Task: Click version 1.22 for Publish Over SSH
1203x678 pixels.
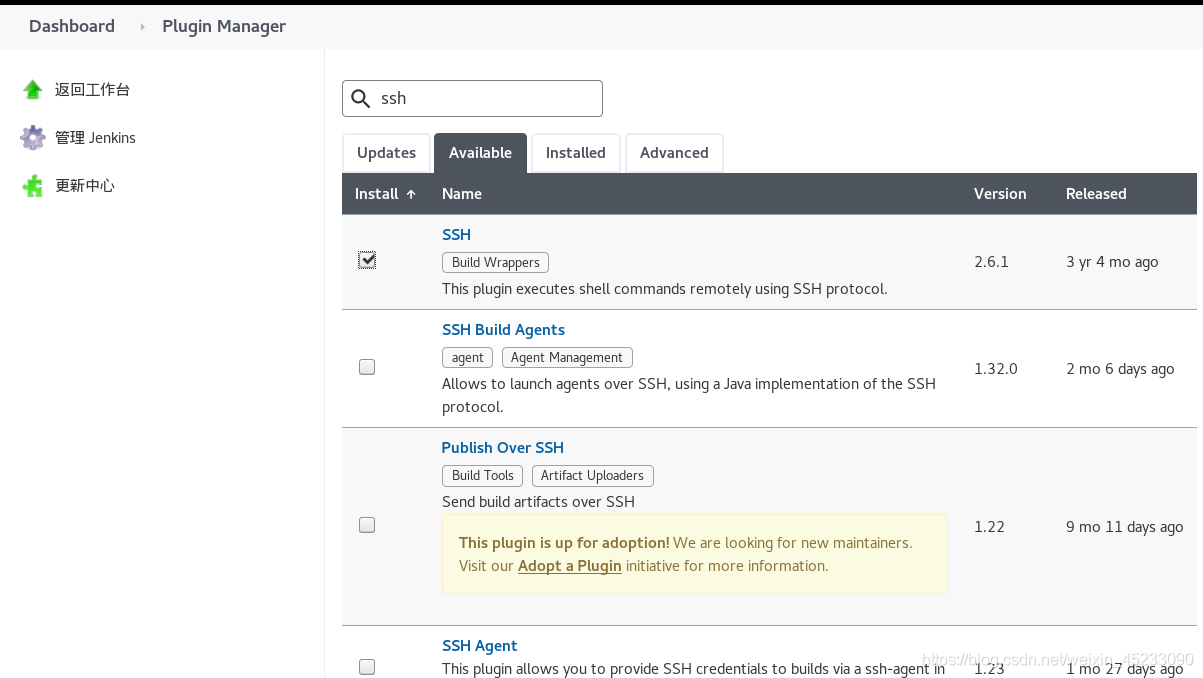Action: tap(989, 527)
